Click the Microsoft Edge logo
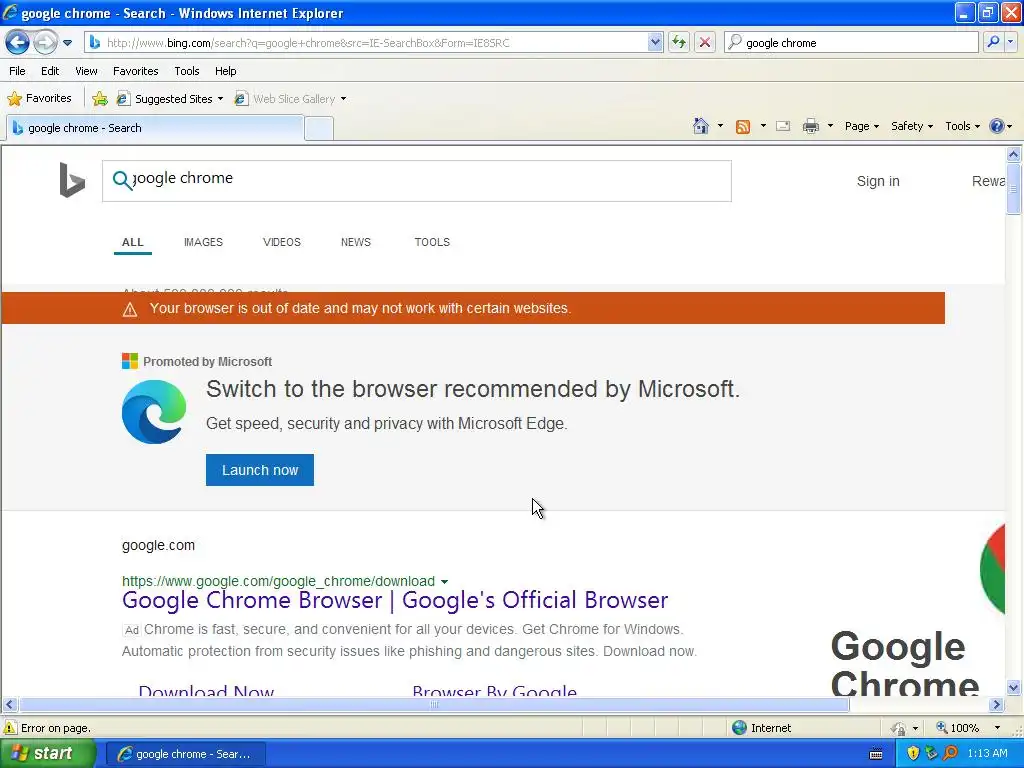This screenshot has width=1024, height=768. (154, 412)
